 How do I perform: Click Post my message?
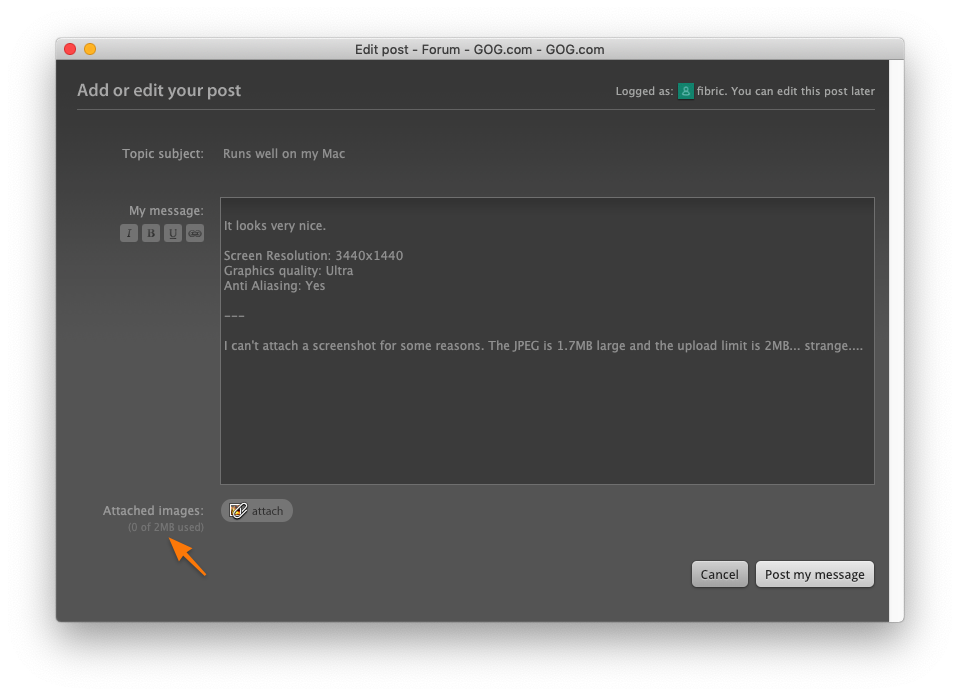(x=814, y=574)
